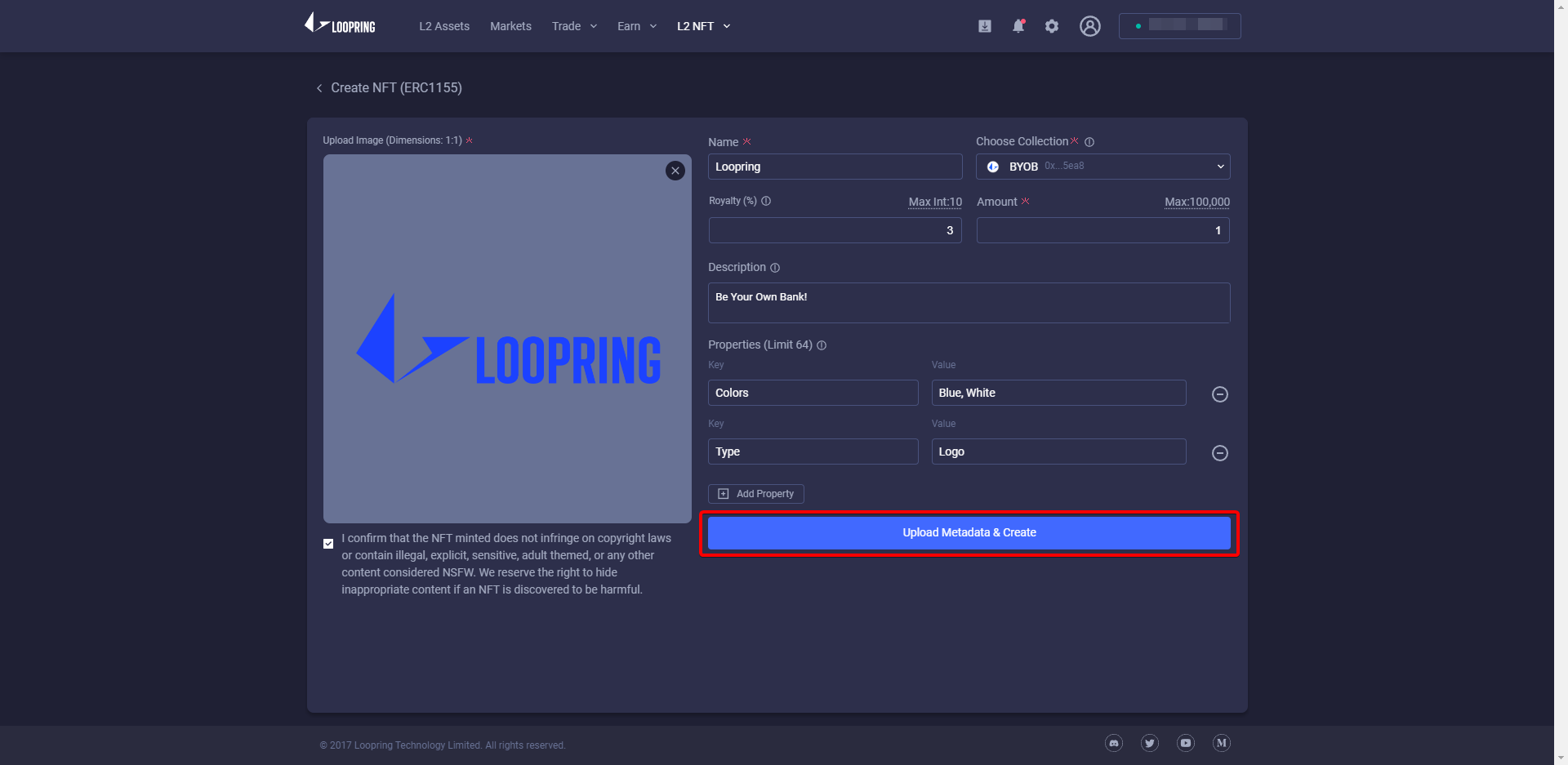
Task: Expand the Choose Collection BYOB dropdown
Action: (1103, 167)
